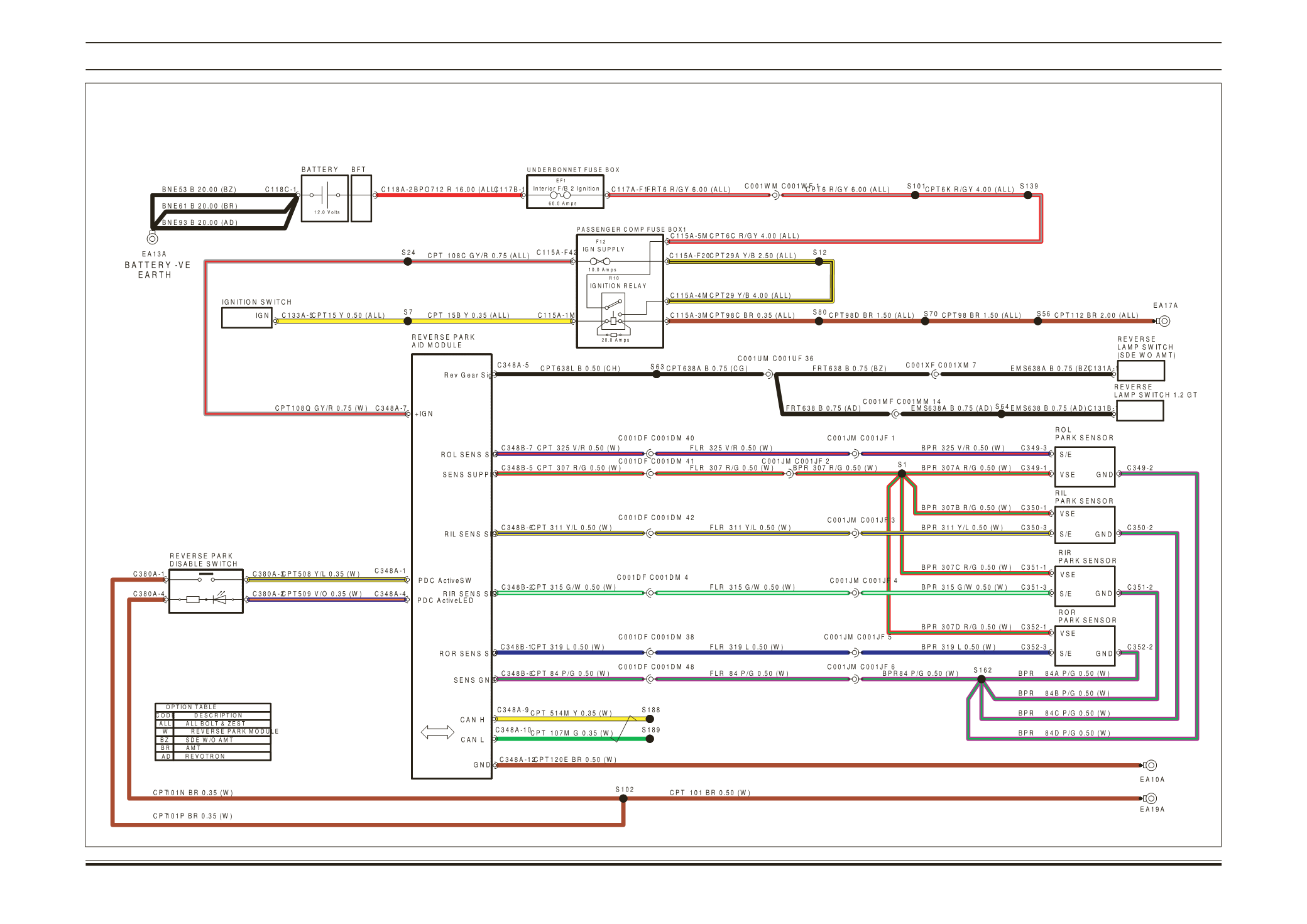Select the Ignition Switch IGN box
The image size is (1307, 924).
point(247,317)
